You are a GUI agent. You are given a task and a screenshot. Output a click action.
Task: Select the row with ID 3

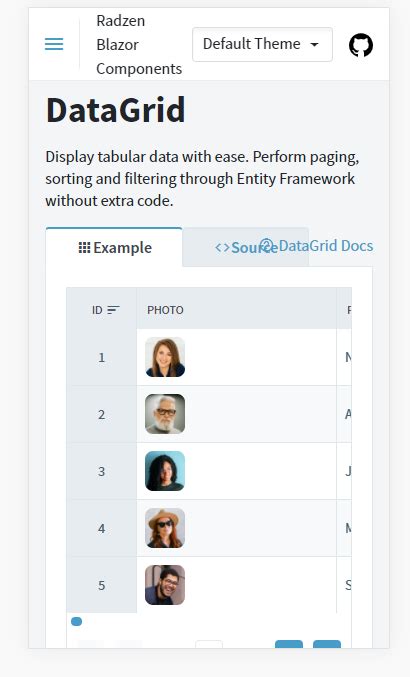tap(209, 471)
